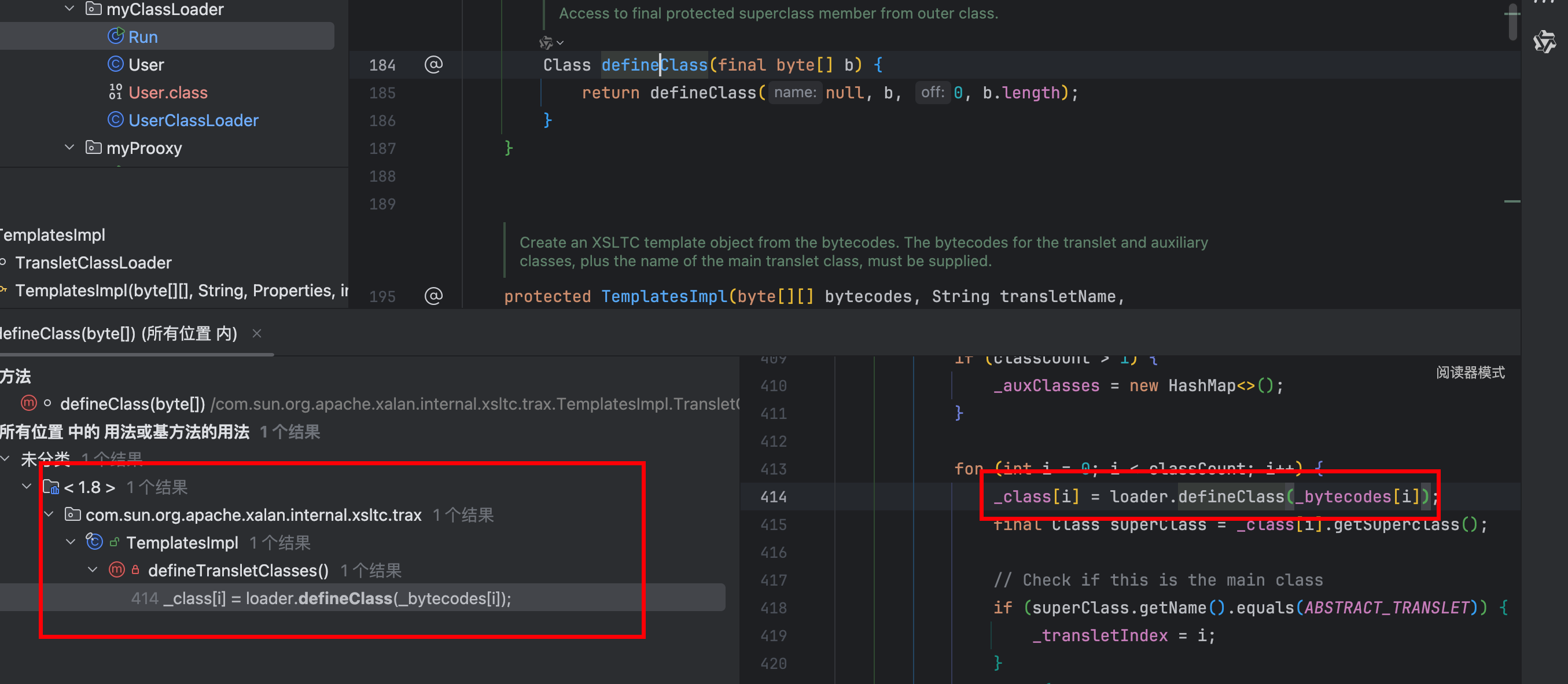Click the editor vertical scrollbar thumb
This screenshot has width=1568, height=684.
pyautogui.click(x=1512, y=21)
